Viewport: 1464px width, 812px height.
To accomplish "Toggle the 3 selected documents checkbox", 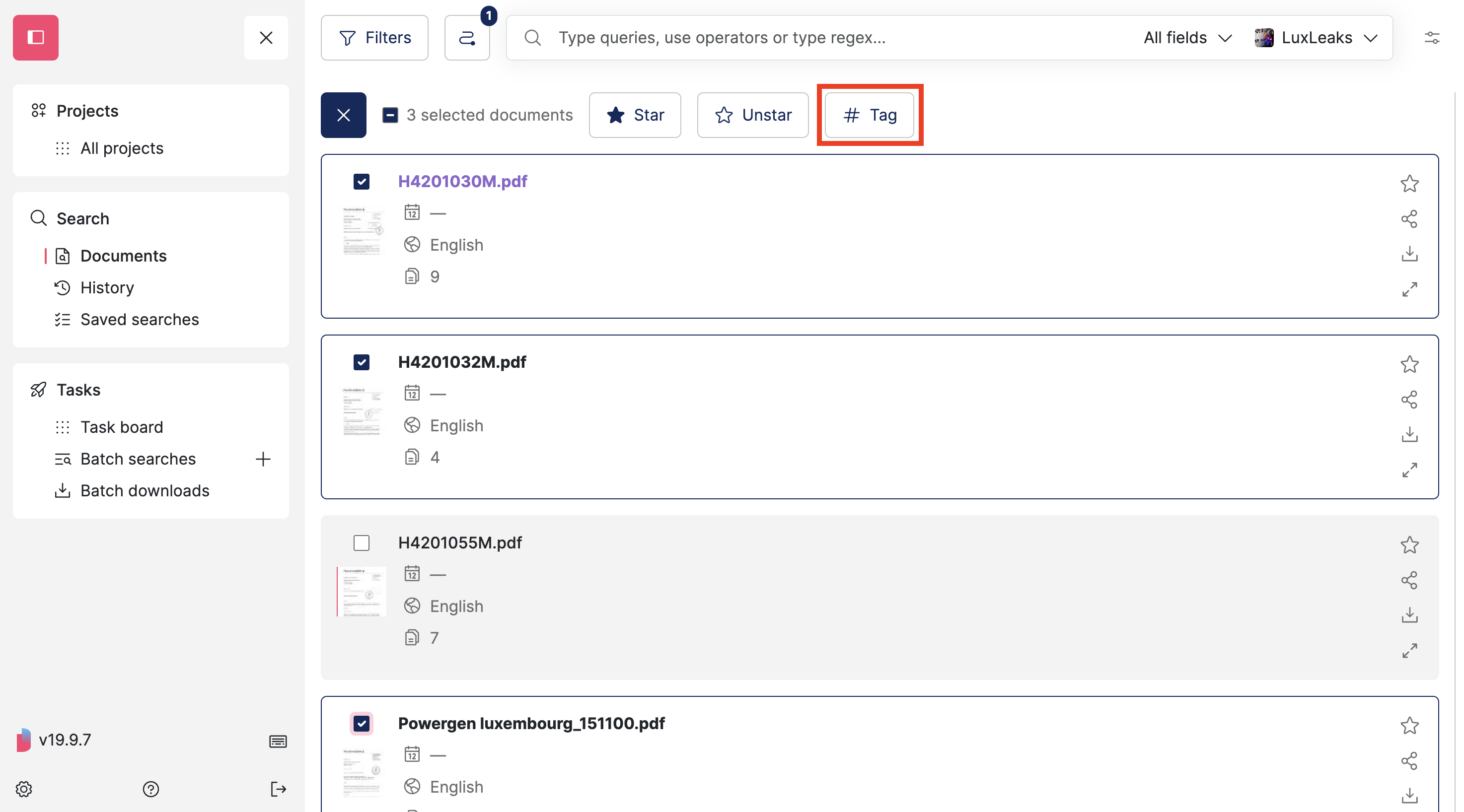I will tap(390, 115).
